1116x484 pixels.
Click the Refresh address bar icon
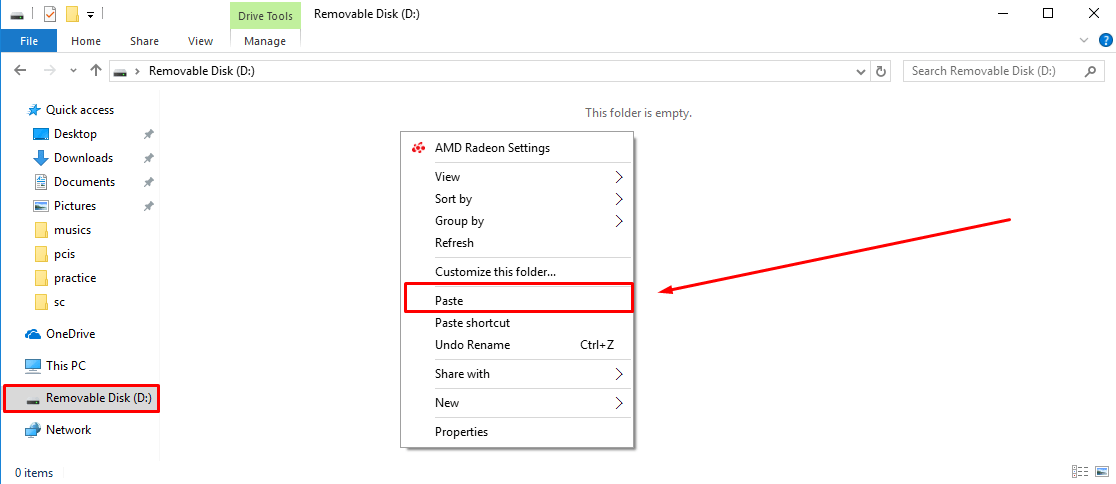pyautogui.click(x=881, y=71)
